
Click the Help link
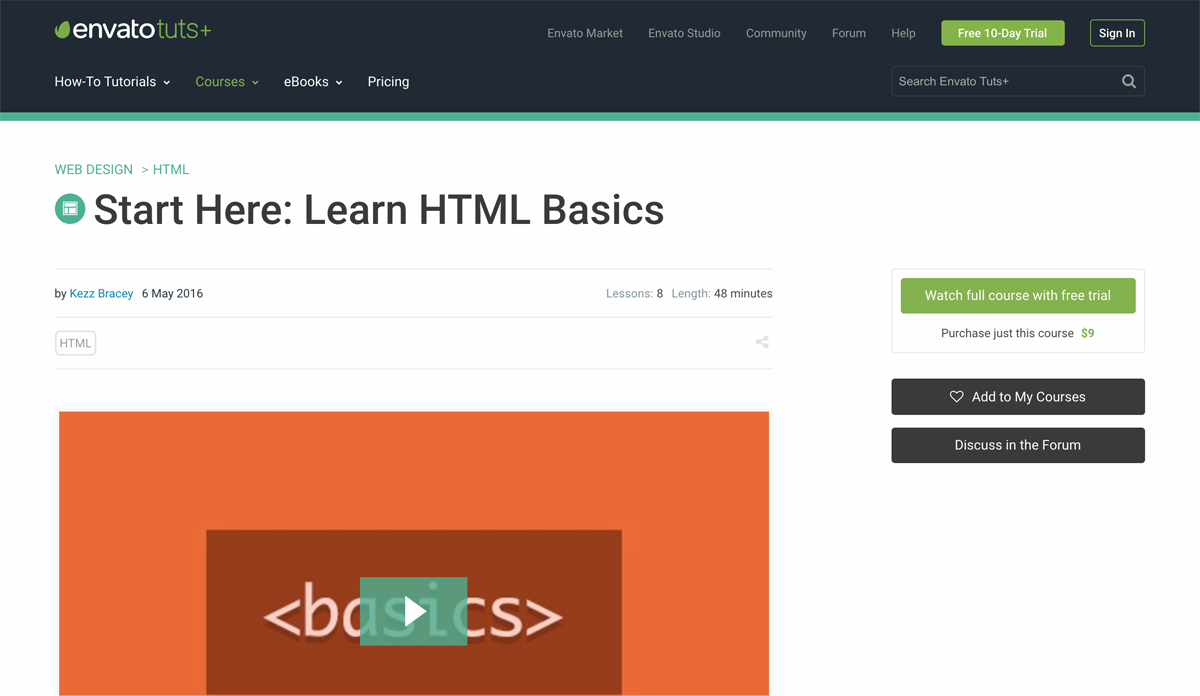pos(903,33)
